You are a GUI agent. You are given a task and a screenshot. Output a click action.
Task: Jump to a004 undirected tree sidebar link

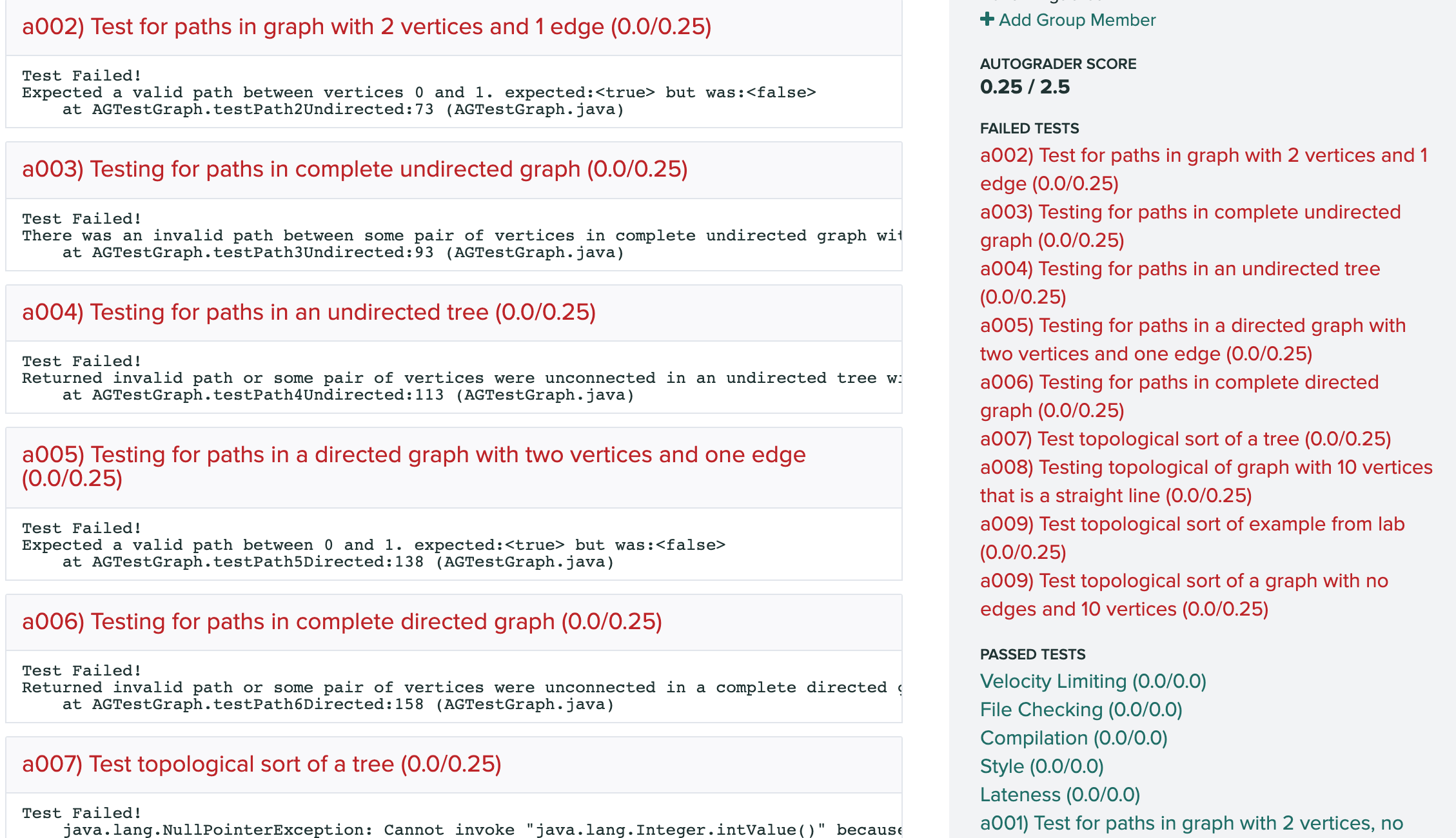pos(1179,269)
